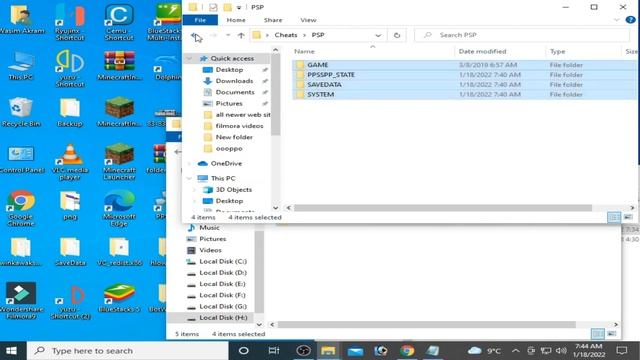Select the SAVEDATA folder
Screen dimensions: 640x360
pos(464,84)
